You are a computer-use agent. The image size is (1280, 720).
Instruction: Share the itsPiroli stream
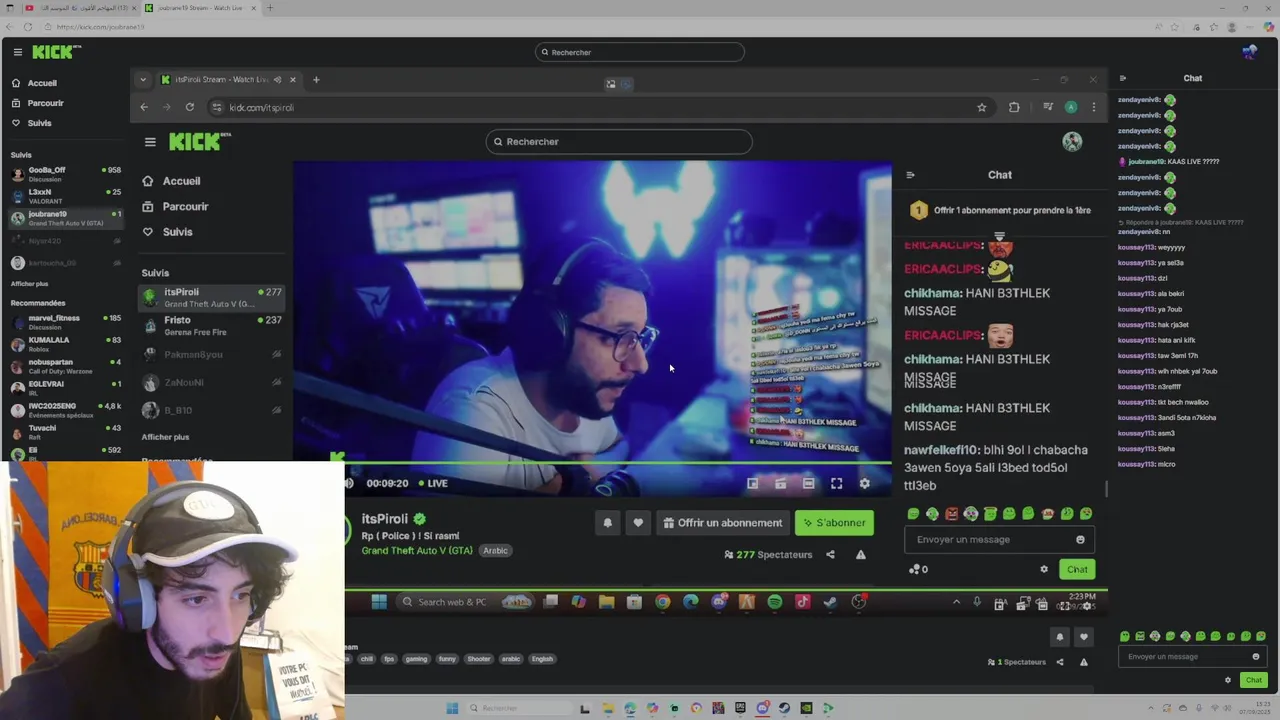coord(830,555)
